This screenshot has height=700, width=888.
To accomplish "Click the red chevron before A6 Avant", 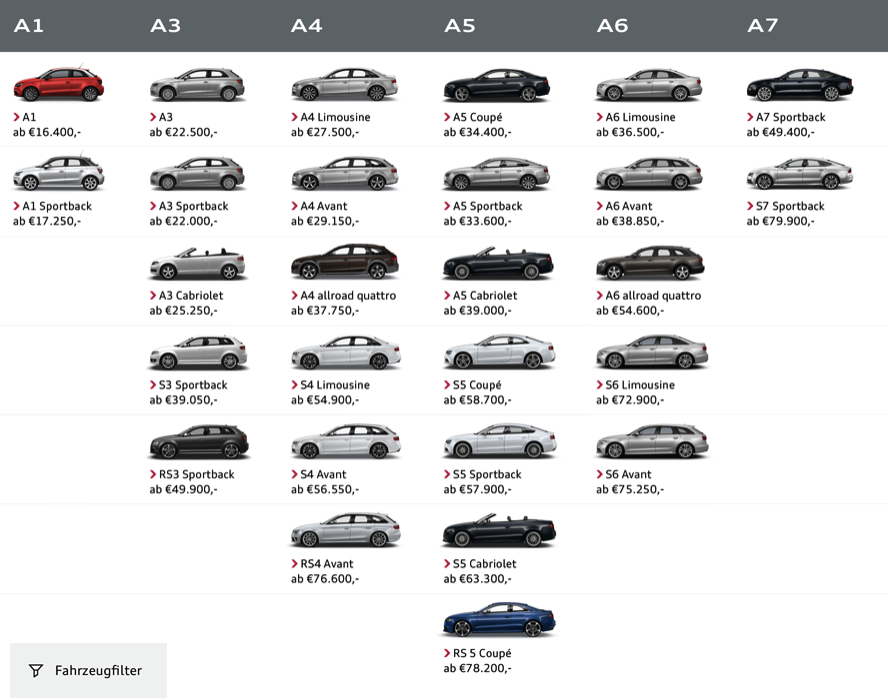I will (x=599, y=206).
